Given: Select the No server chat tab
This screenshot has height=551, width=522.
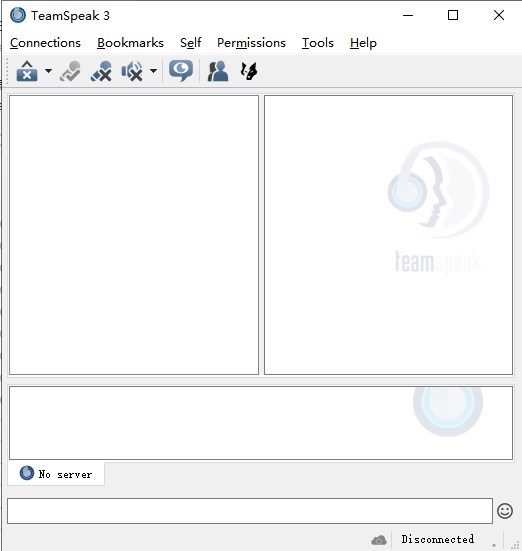Looking at the screenshot, I should click(x=56, y=474).
